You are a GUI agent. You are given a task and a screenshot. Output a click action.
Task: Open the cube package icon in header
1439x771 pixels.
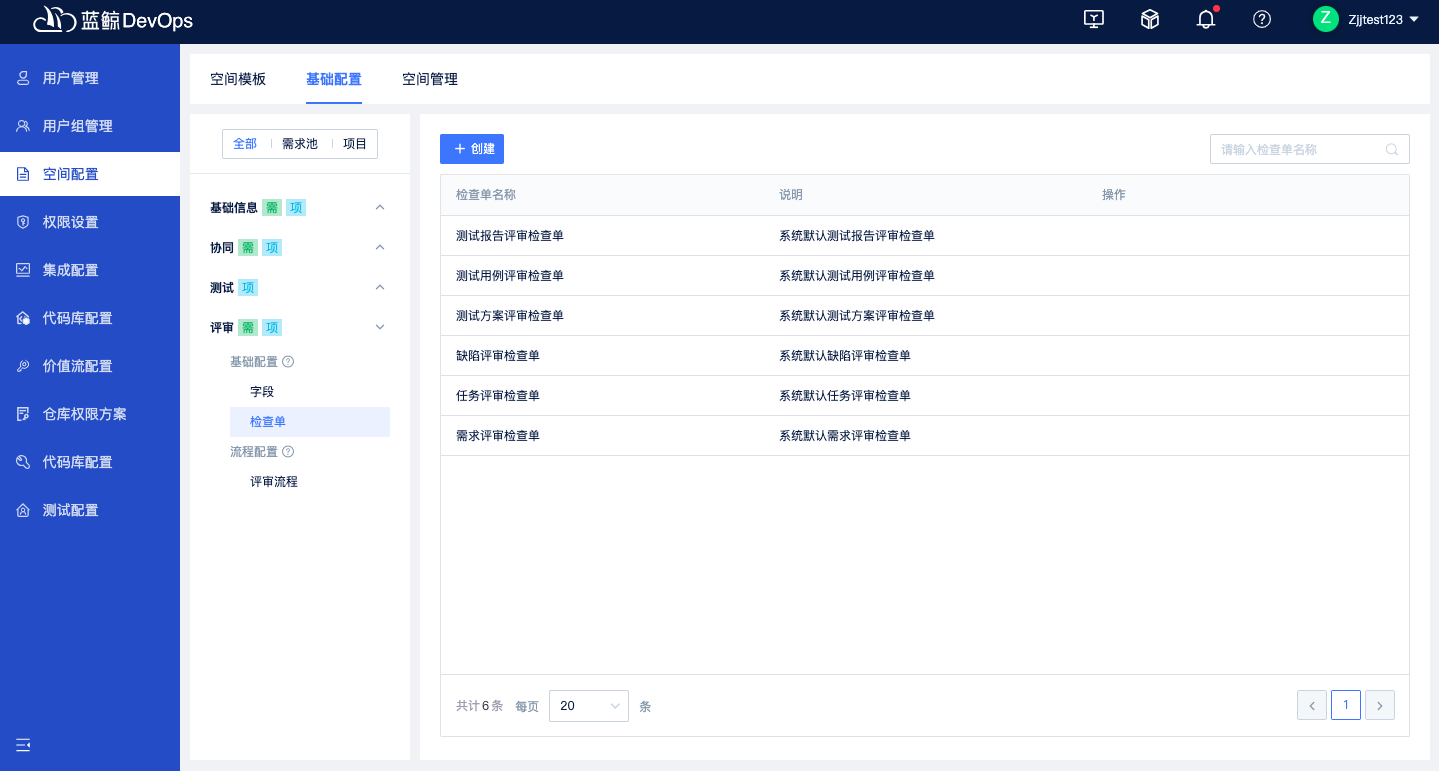1150,19
